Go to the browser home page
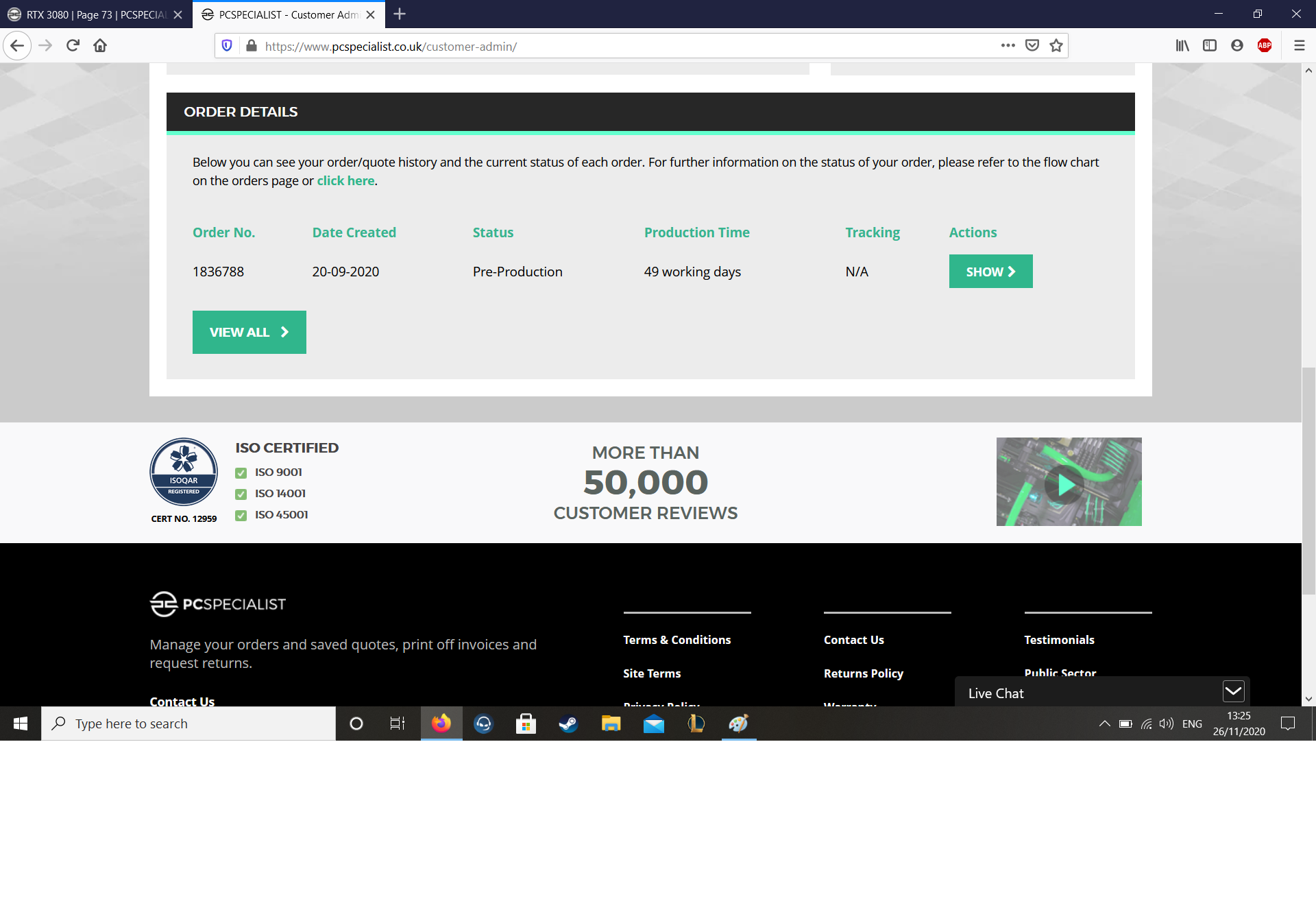 [100, 46]
